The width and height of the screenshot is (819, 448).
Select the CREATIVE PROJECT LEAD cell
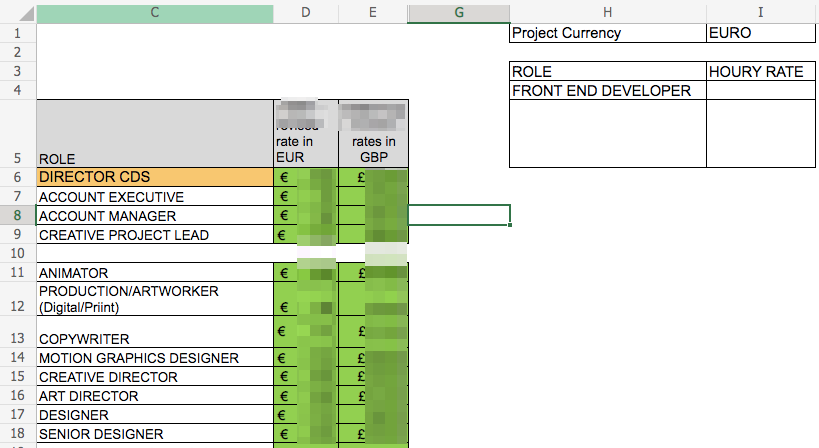[x=155, y=235]
